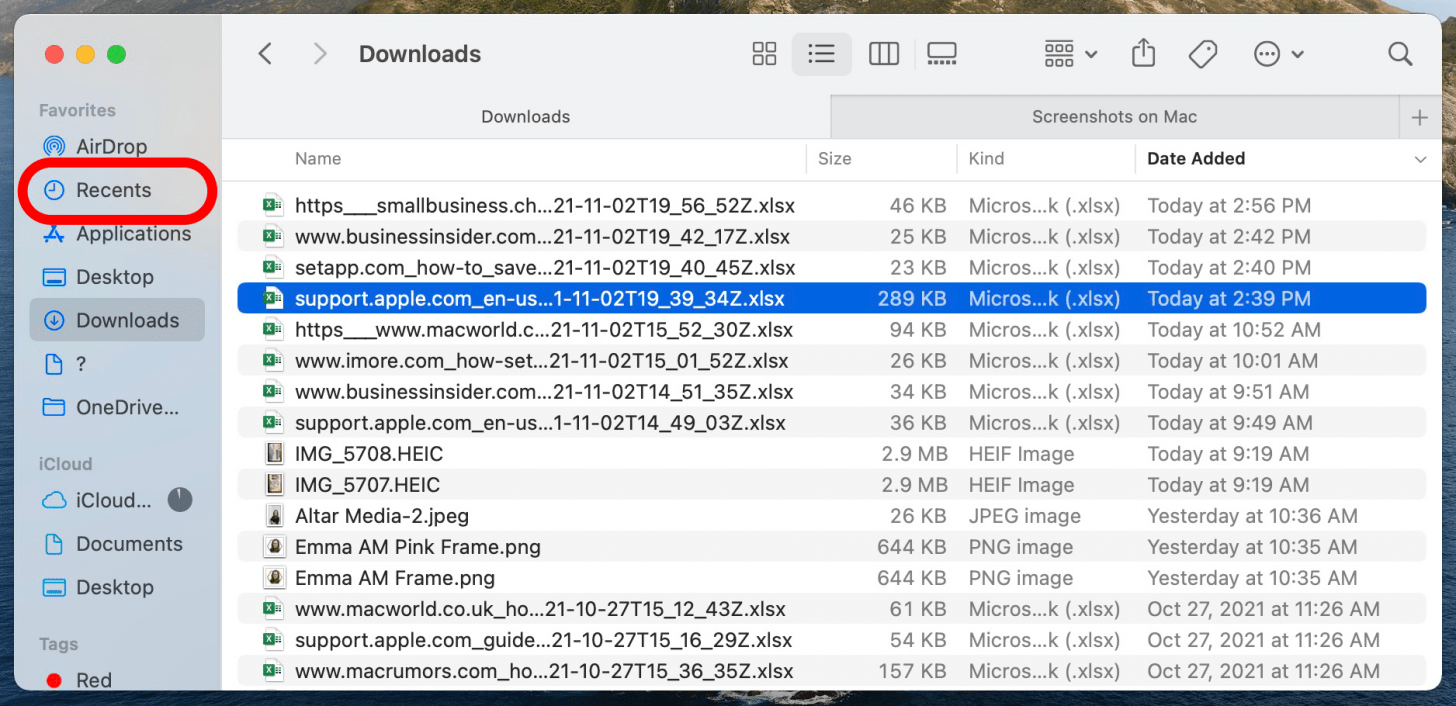The height and width of the screenshot is (706, 1456).
Task: Switch to gallery view
Action: 942,54
